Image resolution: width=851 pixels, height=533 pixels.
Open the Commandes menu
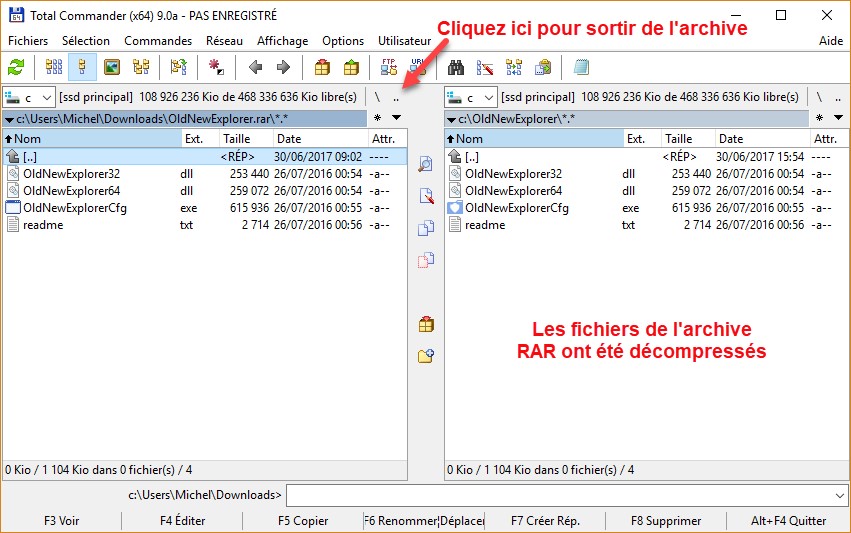[x=158, y=41]
